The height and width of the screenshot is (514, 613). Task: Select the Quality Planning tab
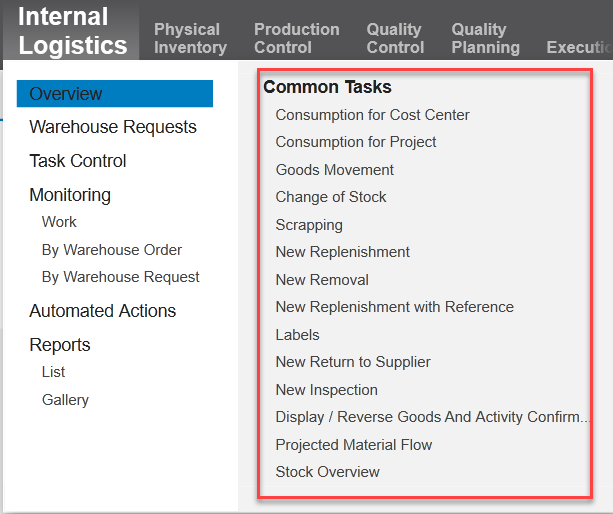(486, 38)
